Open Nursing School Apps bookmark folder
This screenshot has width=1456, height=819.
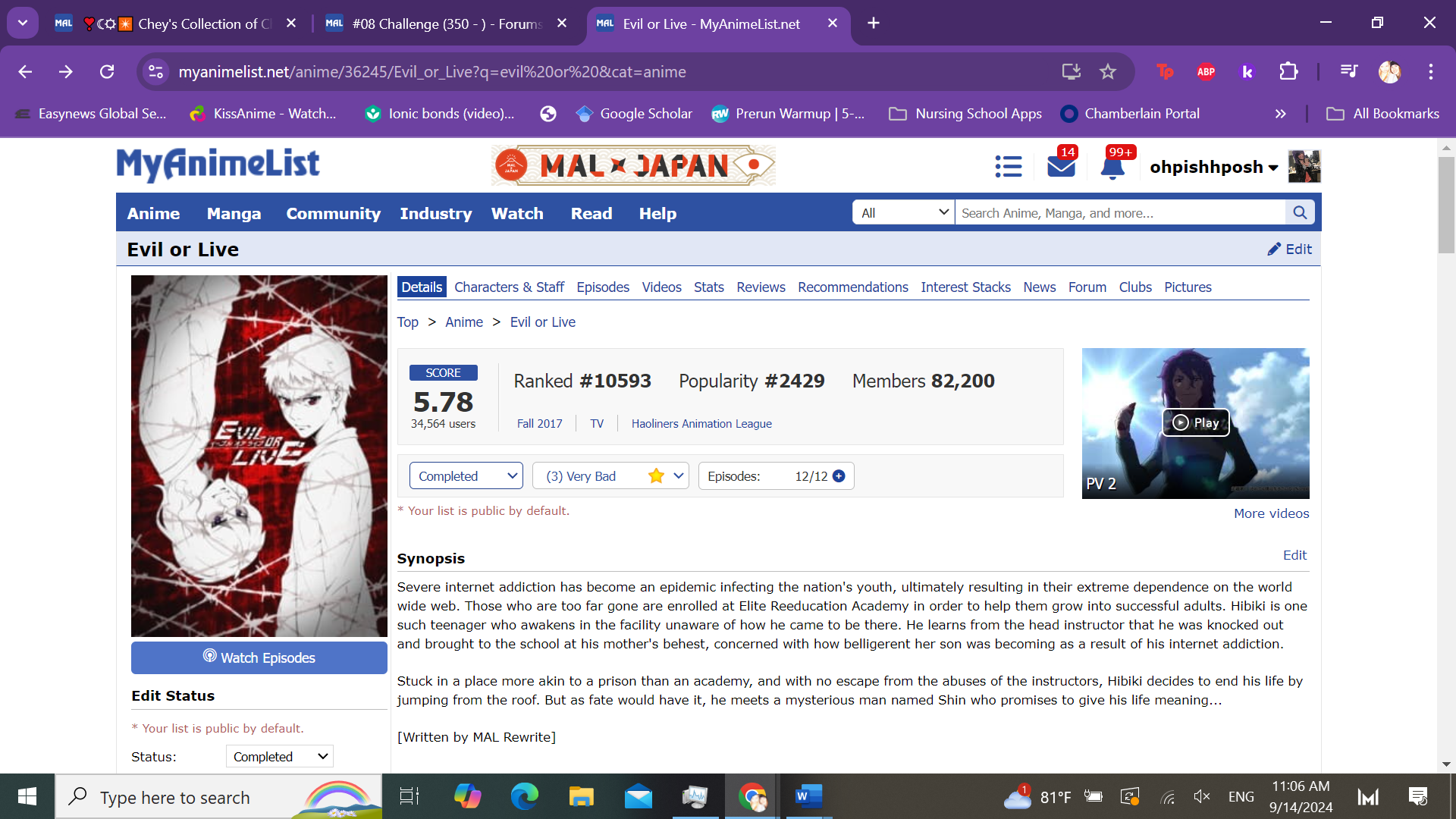coord(965,114)
